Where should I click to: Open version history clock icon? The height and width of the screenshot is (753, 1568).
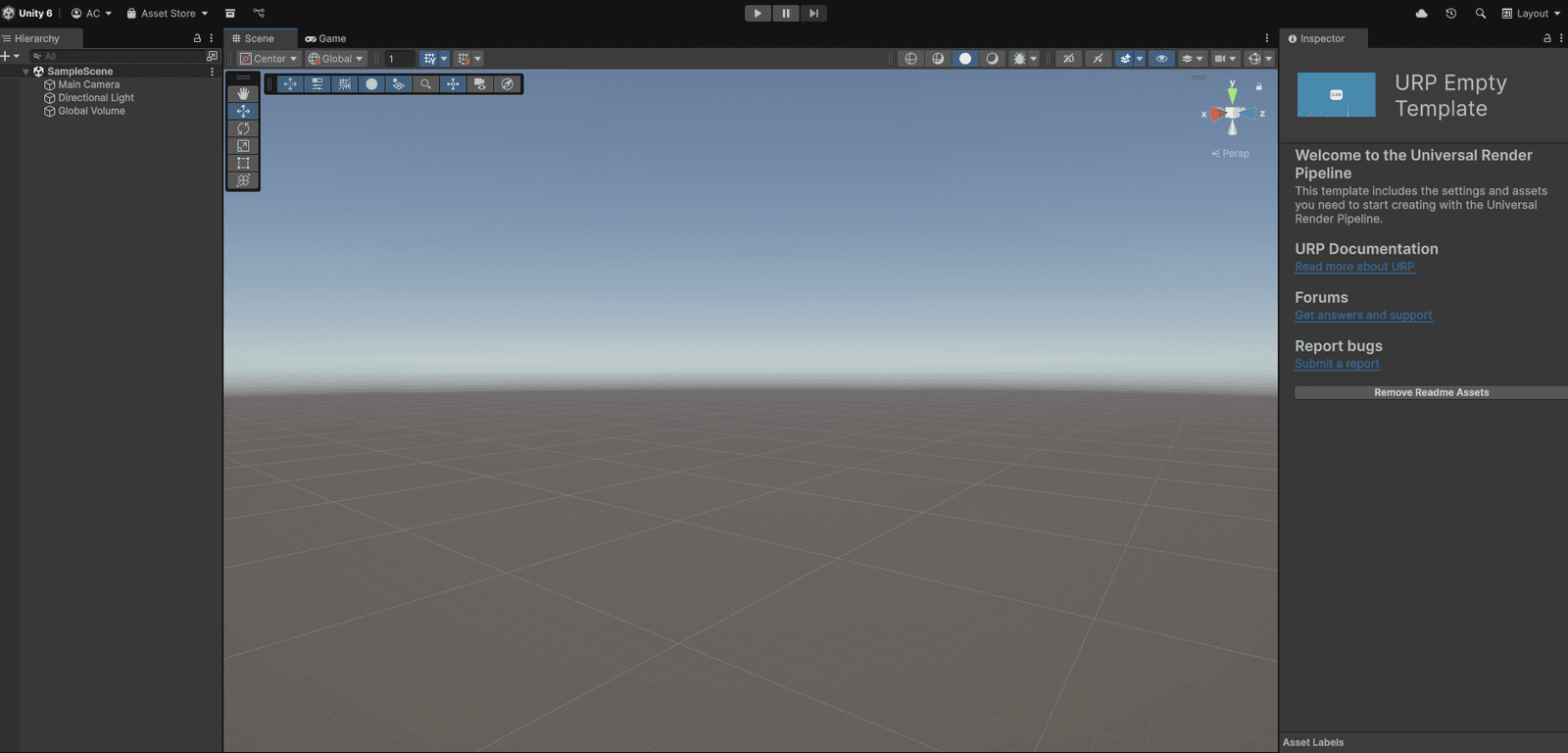tap(1451, 14)
